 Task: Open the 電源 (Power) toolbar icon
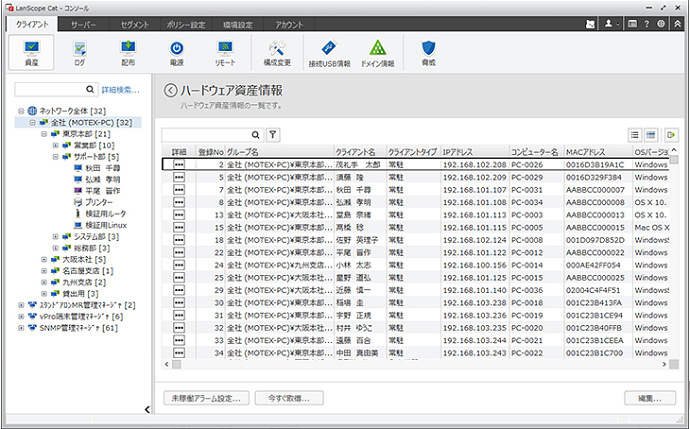[x=177, y=52]
